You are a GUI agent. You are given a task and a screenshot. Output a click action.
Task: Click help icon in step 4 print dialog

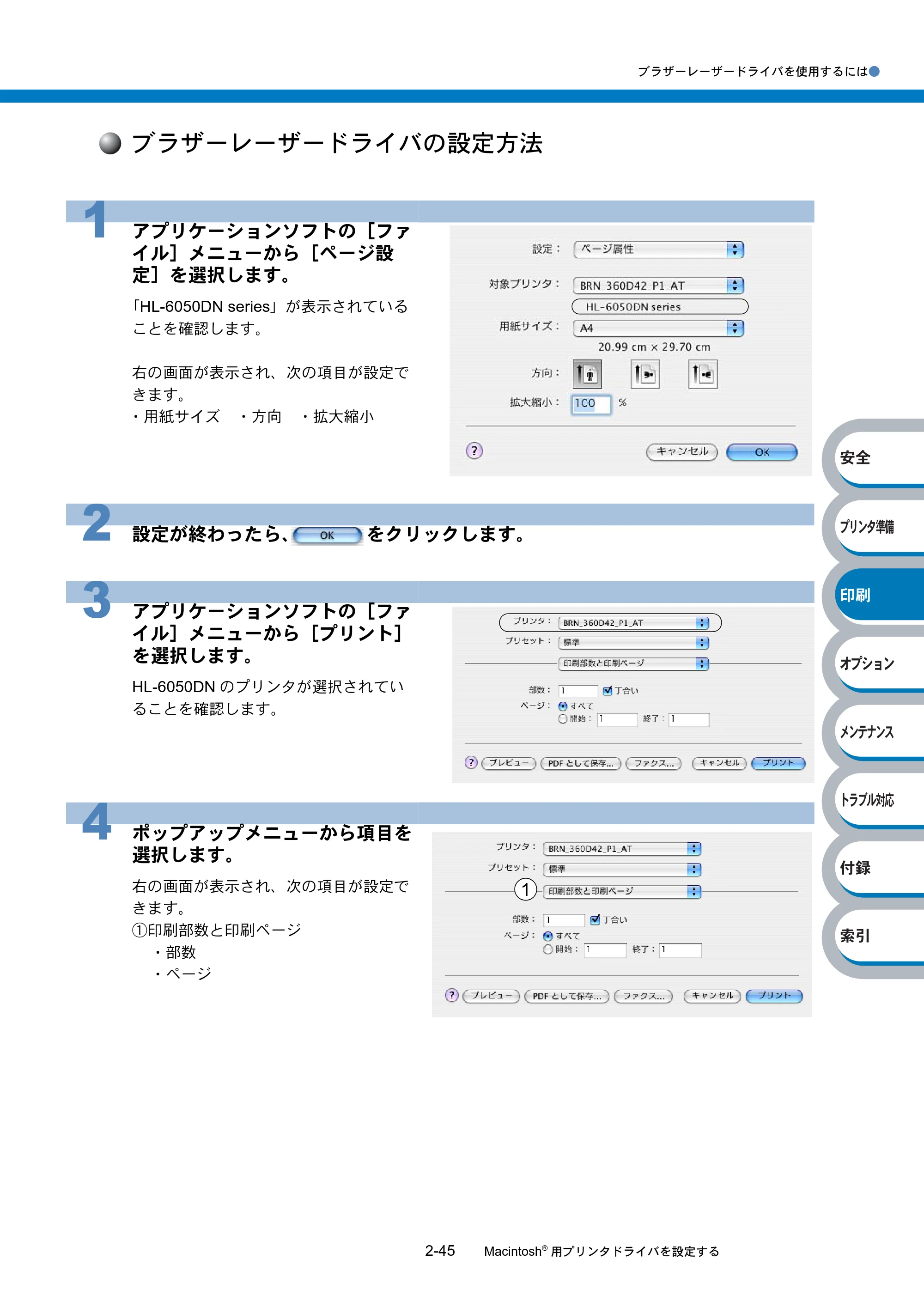(452, 995)
